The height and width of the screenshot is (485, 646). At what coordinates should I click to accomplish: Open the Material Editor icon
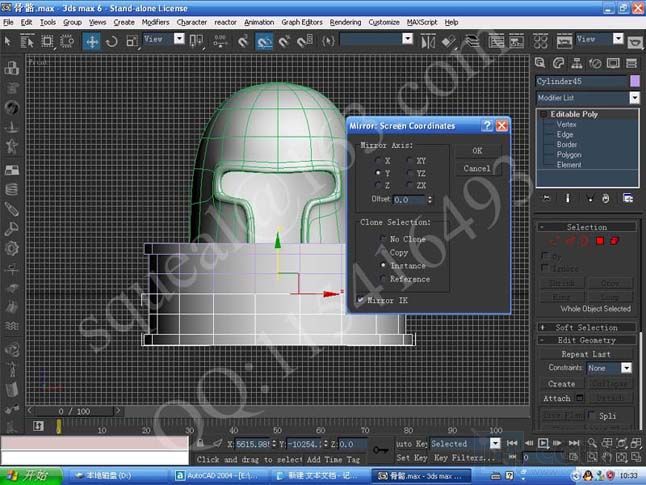pos(541,42)
